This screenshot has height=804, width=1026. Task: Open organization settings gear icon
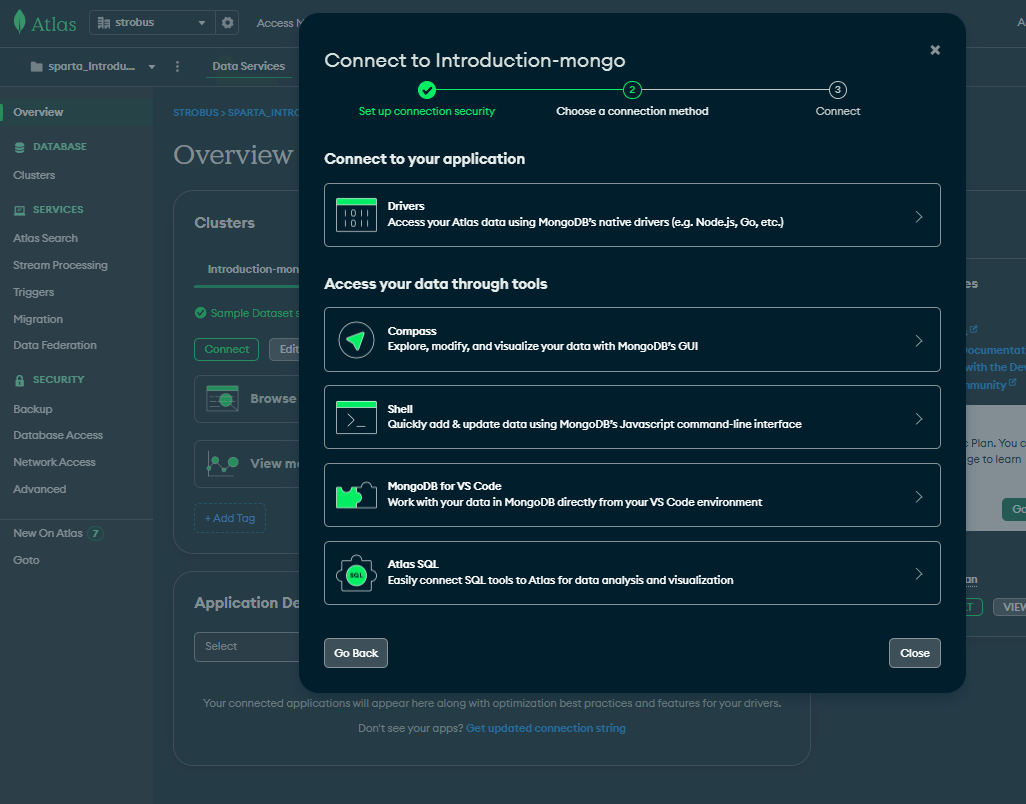227,22
